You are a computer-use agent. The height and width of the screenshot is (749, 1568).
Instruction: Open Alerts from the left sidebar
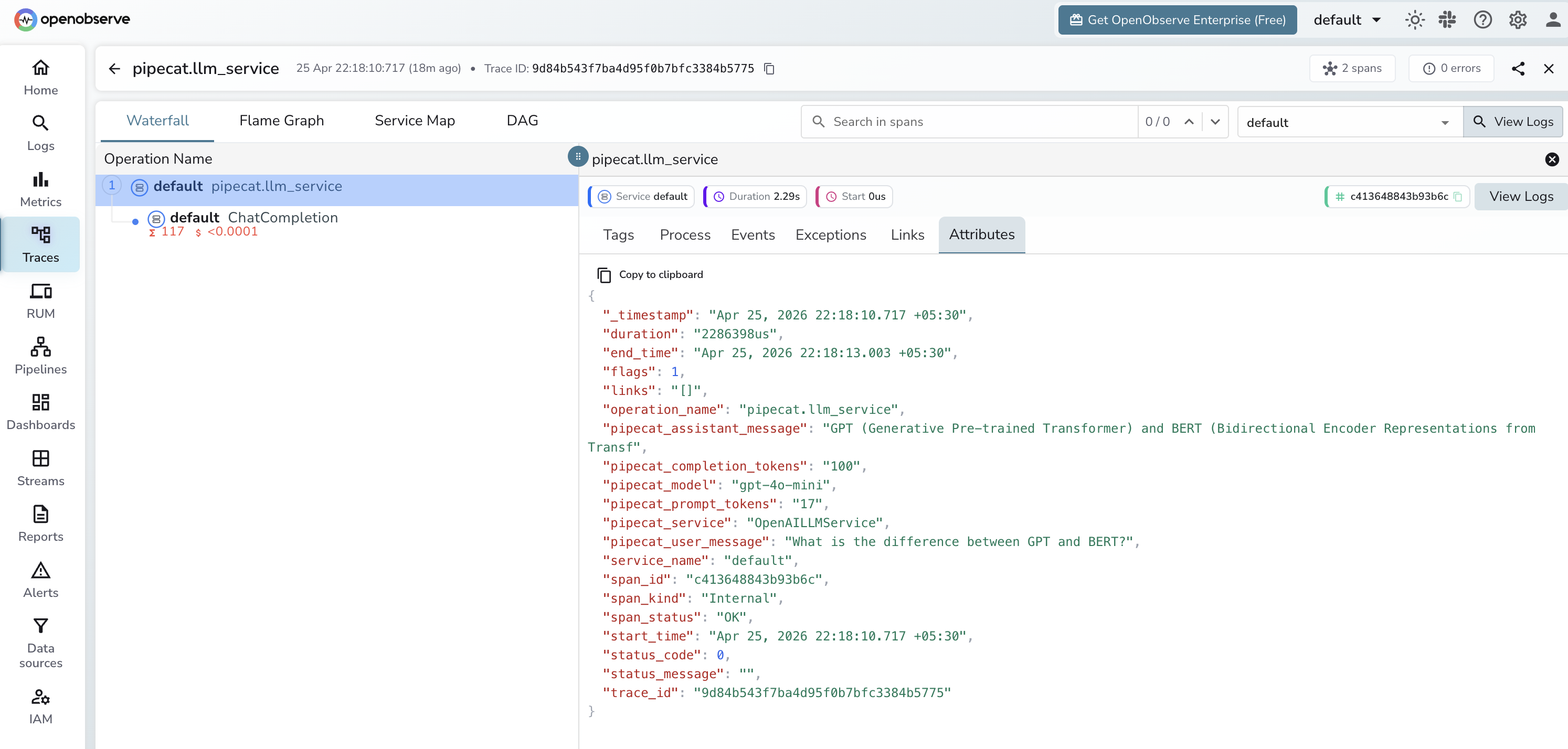40,578
